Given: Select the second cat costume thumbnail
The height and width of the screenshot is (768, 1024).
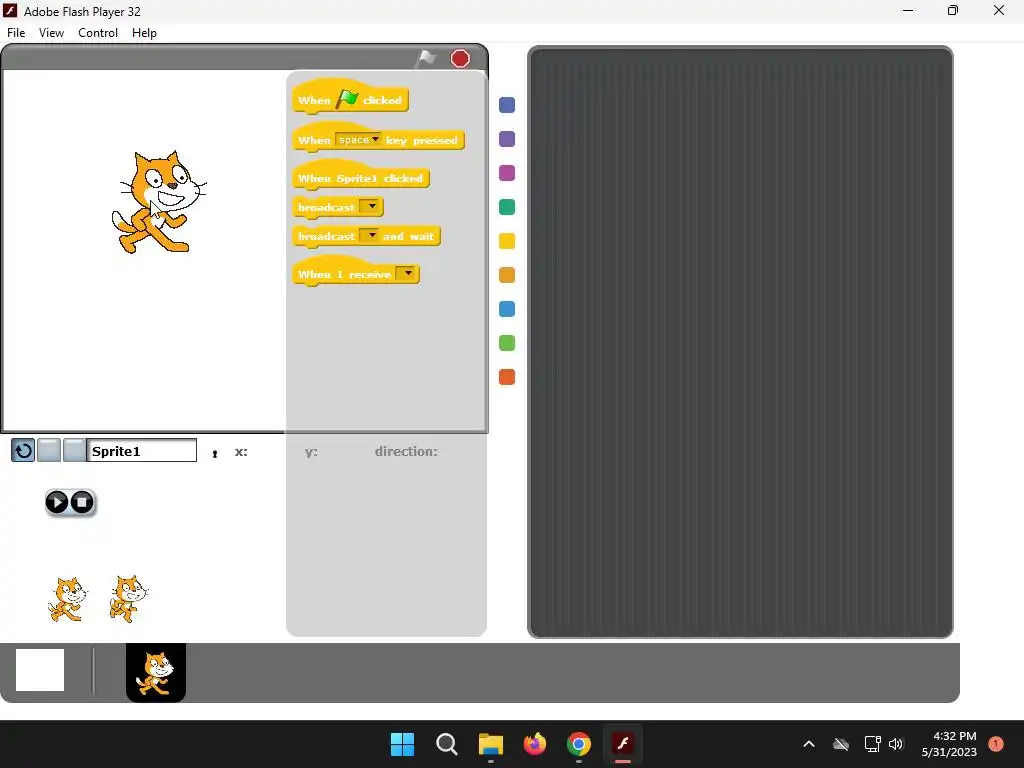Looking at the screenshot, I should (129, 599).
